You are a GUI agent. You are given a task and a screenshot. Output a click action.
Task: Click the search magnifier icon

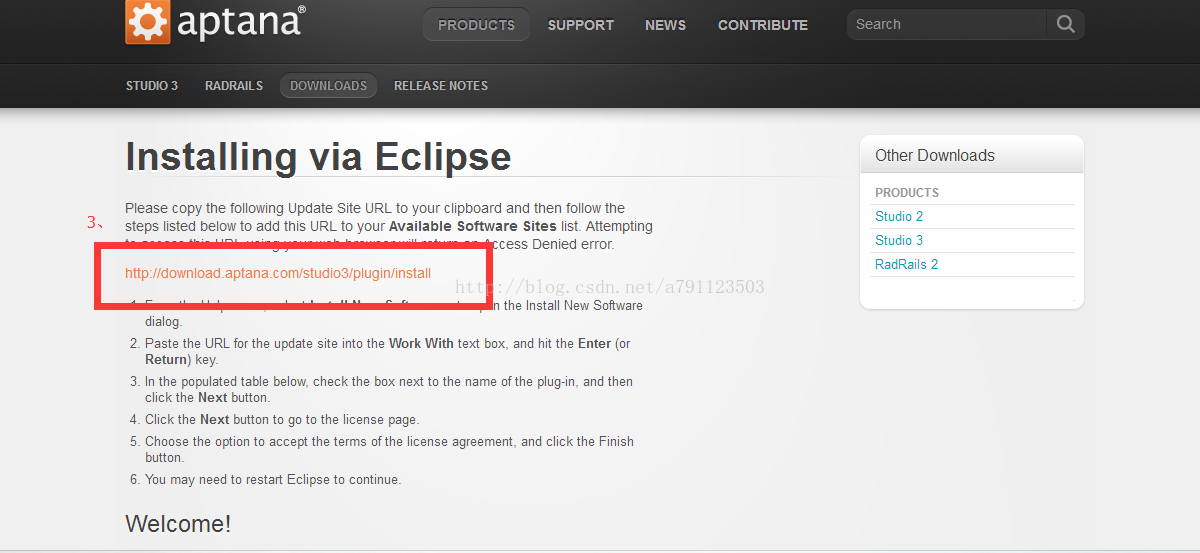pos(1065,24)
